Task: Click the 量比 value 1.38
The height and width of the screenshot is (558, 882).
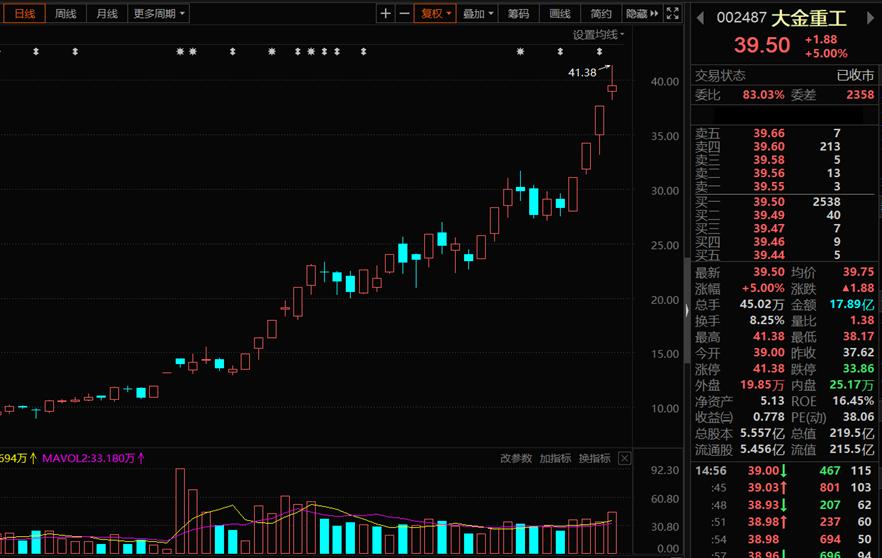Action: [862, 321]
